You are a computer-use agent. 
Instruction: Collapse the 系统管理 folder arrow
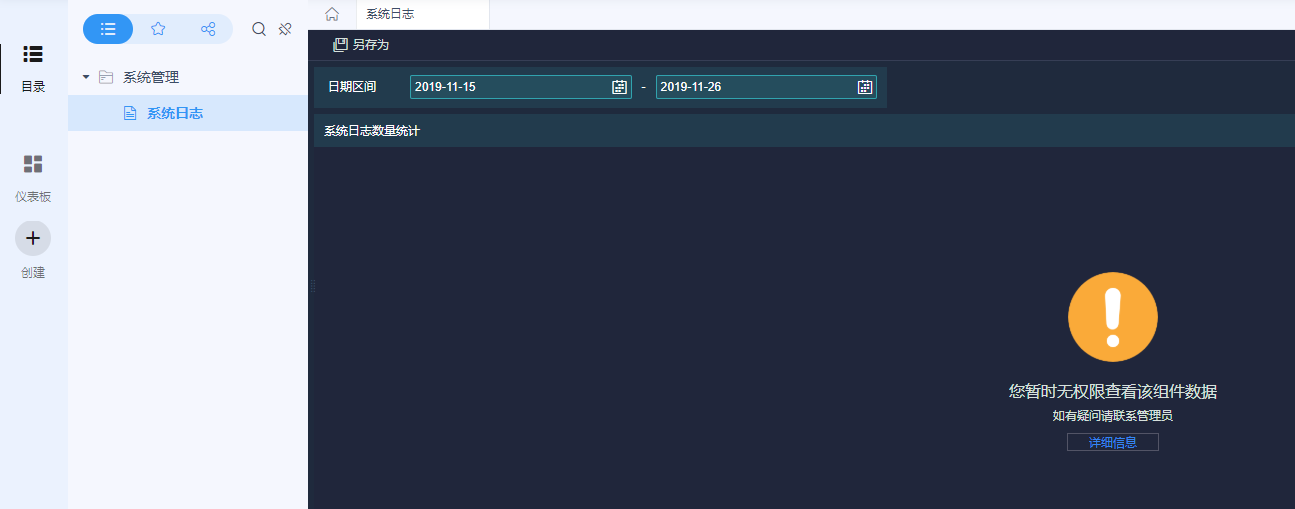86,77
